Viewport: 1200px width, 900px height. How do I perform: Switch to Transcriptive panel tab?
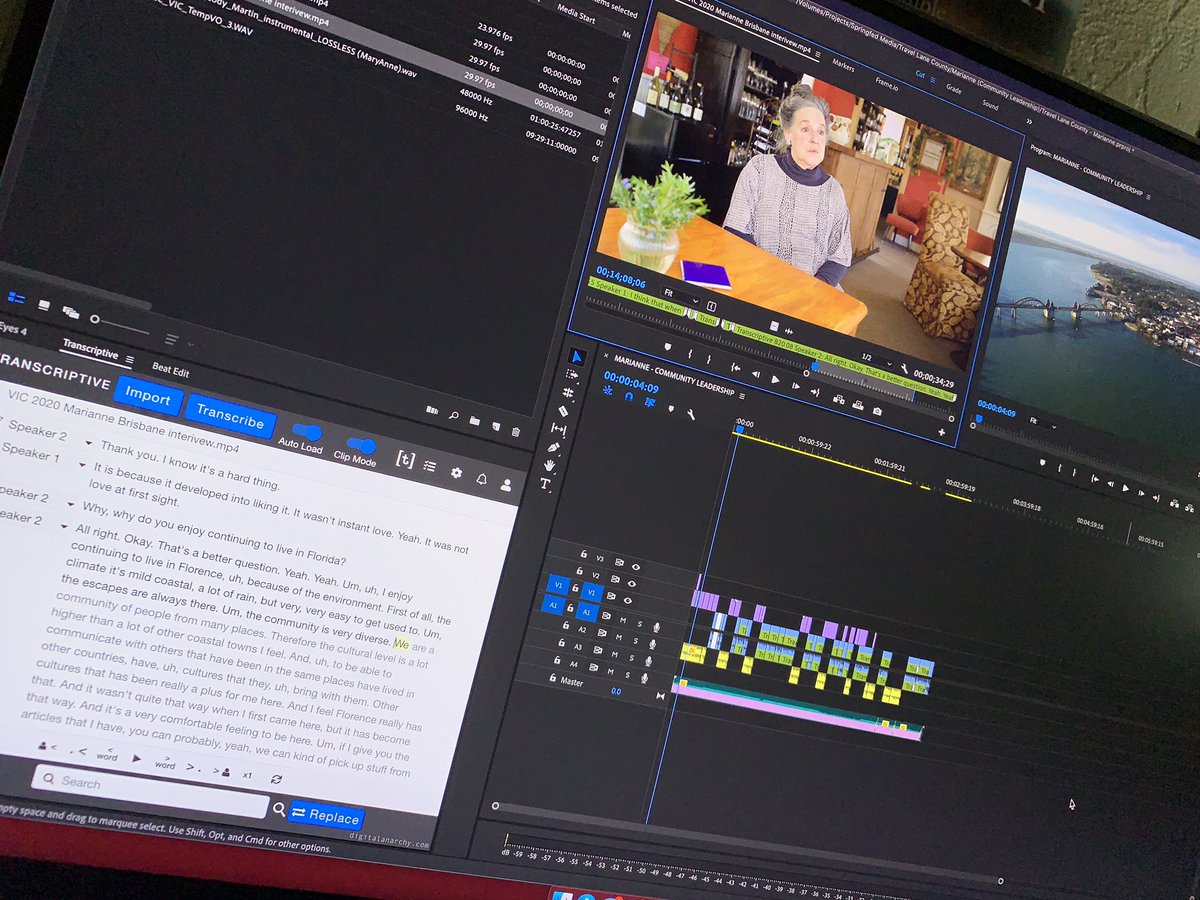point(90,348)
